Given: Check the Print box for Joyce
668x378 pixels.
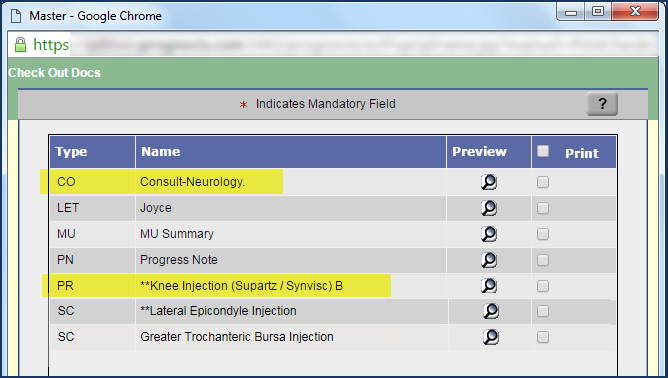Looking at the screenshot, I should coord(543,208).
